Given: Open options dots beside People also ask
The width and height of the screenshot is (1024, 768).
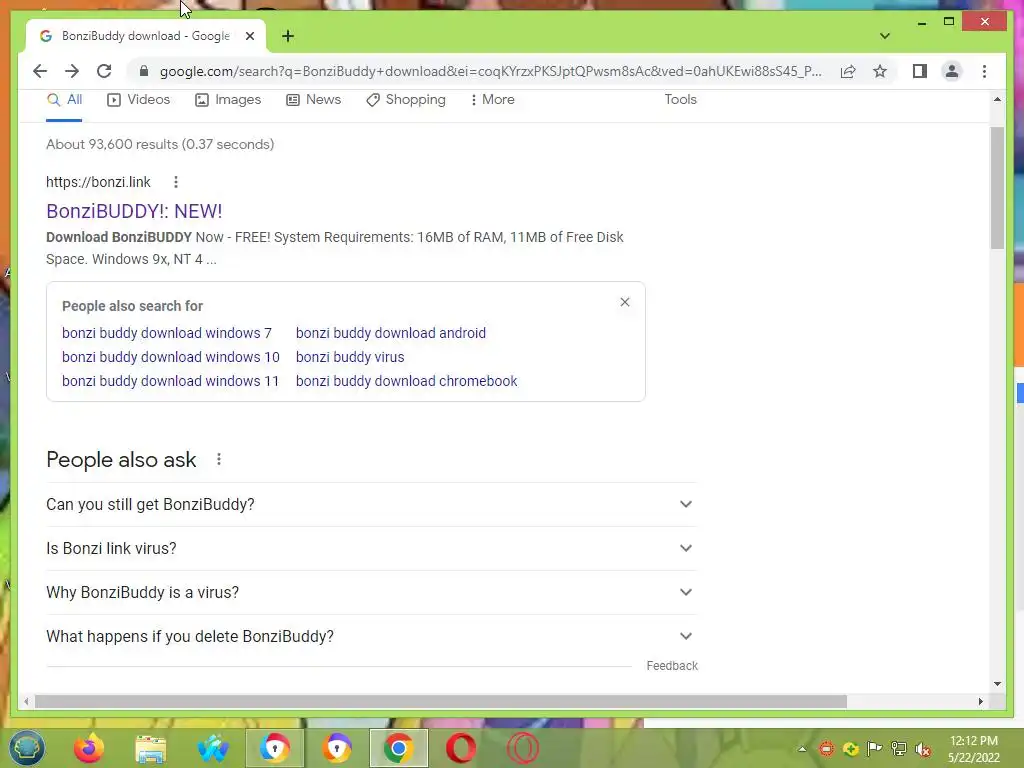Looking at the screenshot, I should 219,460.
